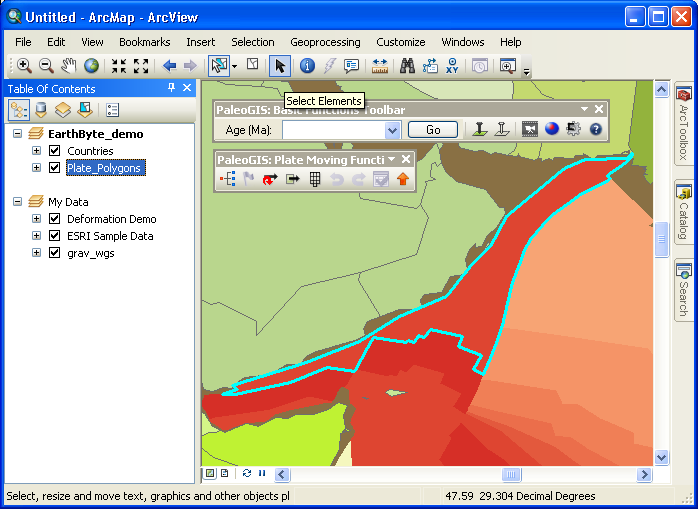
Task: Open the Go To XY tool
Action: [452, 66]
